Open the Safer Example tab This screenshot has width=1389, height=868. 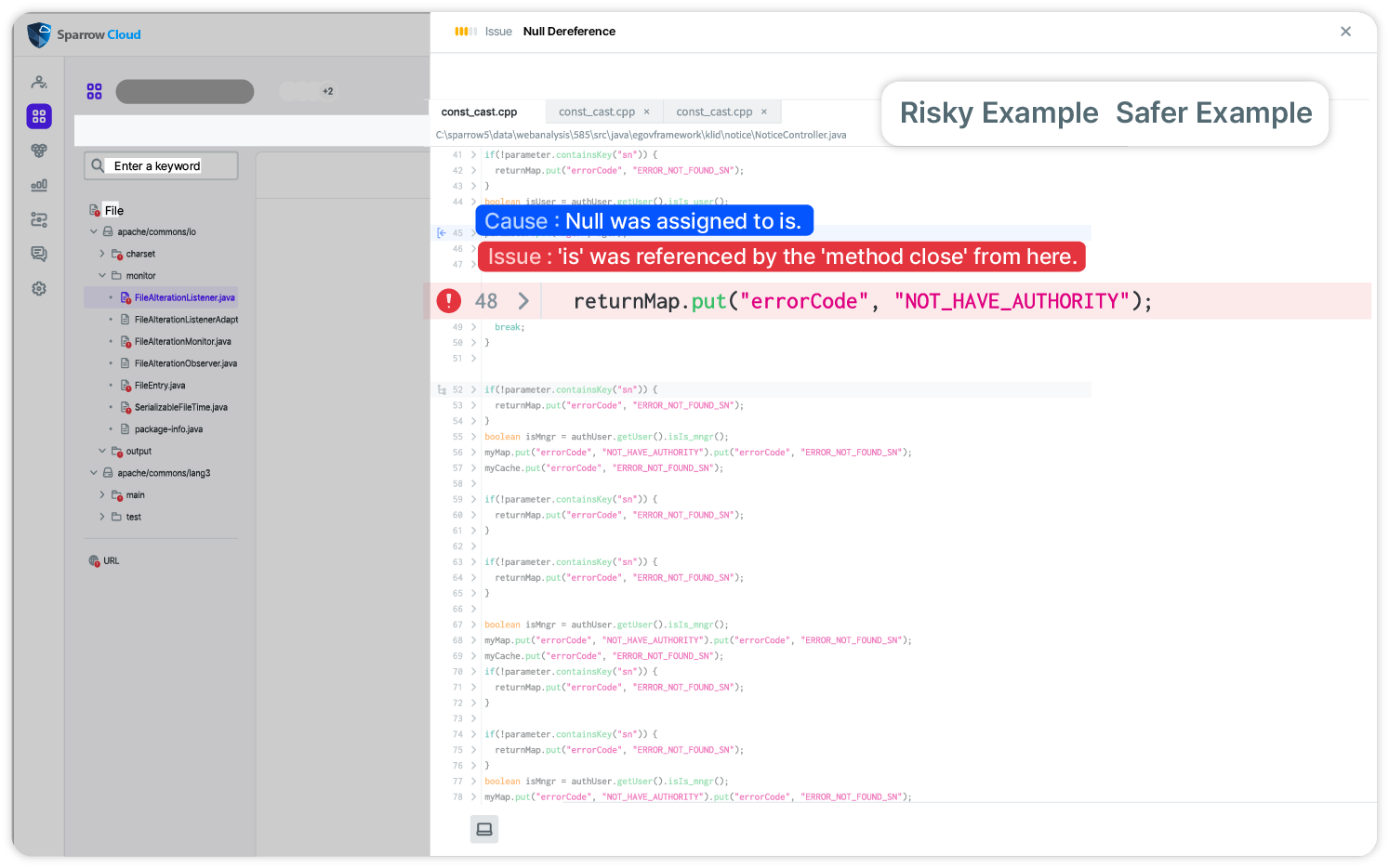(x=1213, y=112)
